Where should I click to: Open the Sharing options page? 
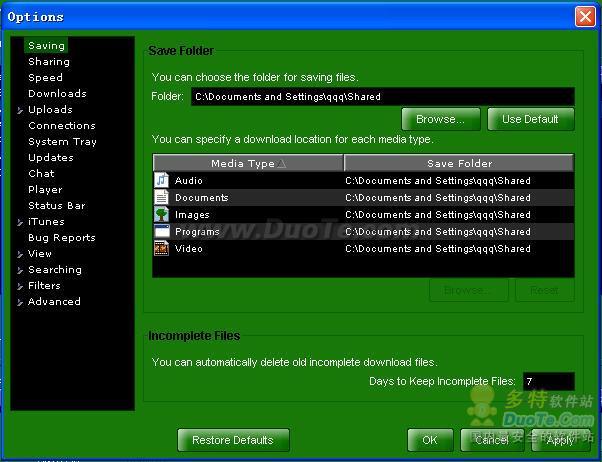(x=49, y=61)
